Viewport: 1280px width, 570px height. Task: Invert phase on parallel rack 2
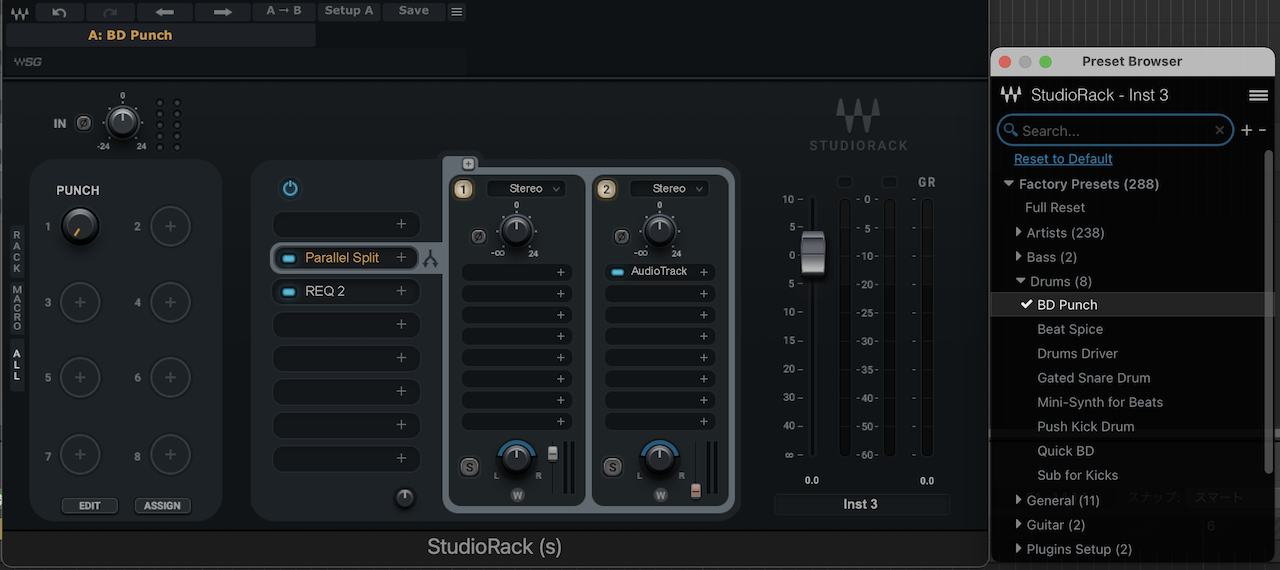click(621, 237)
